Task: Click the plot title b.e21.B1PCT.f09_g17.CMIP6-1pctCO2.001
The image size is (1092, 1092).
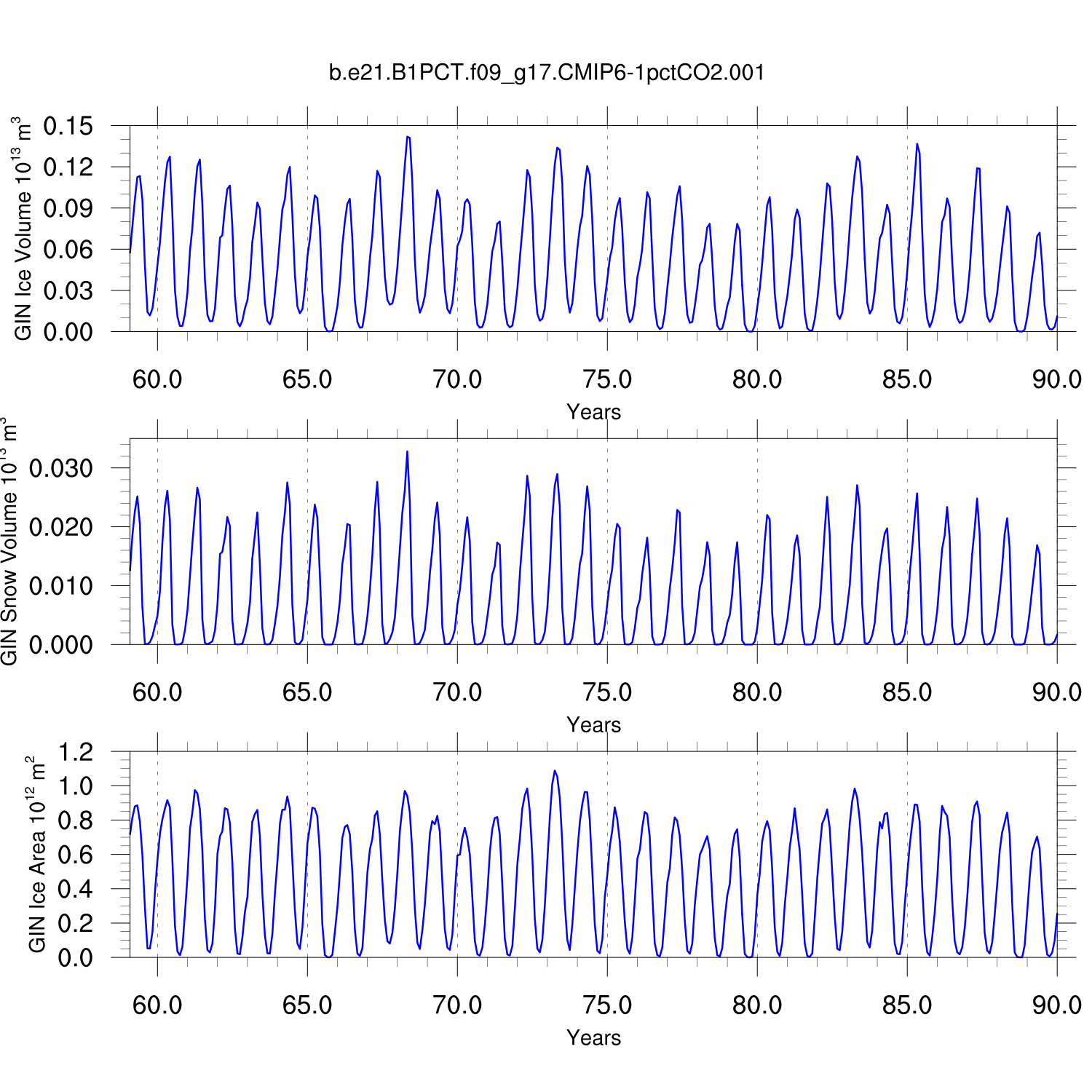Action: [547, 73]
